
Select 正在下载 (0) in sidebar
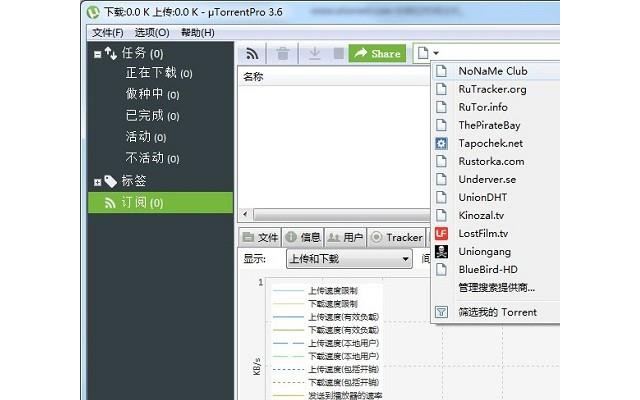[159, 73]
